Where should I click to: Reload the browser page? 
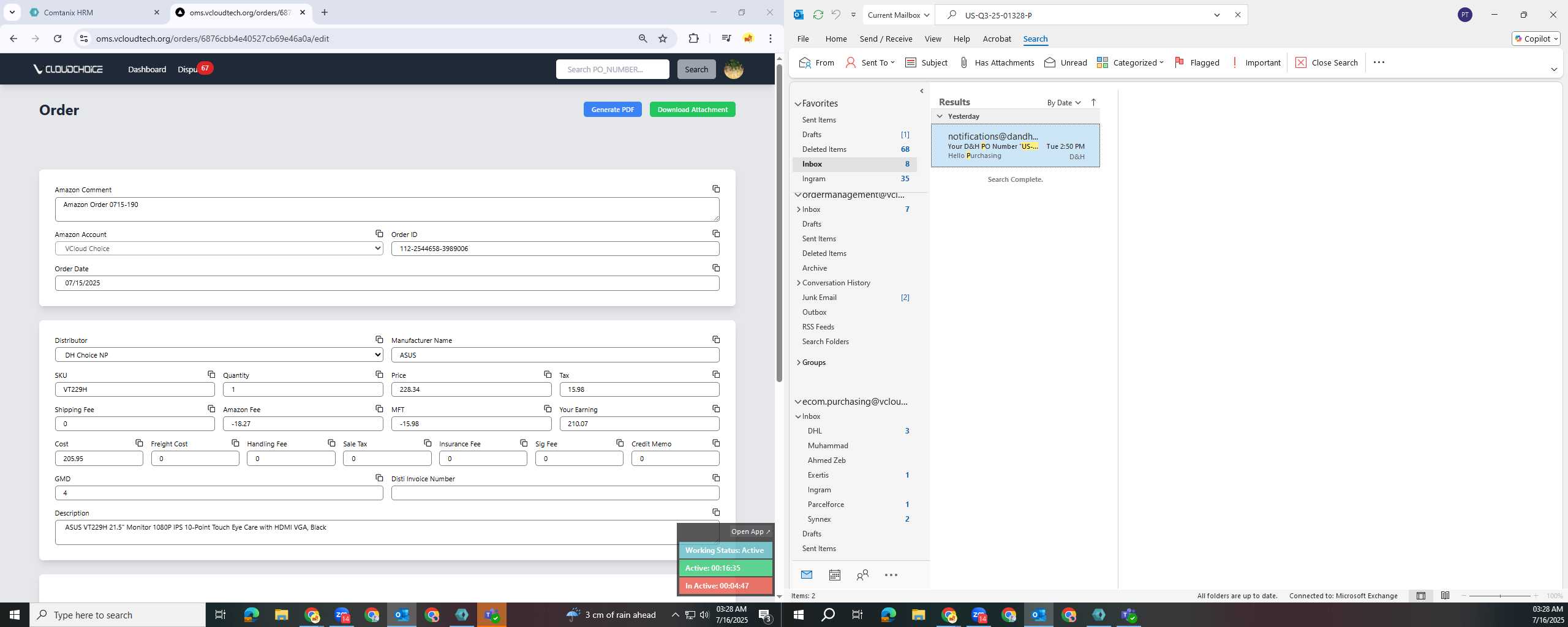[x=58, y=39]
